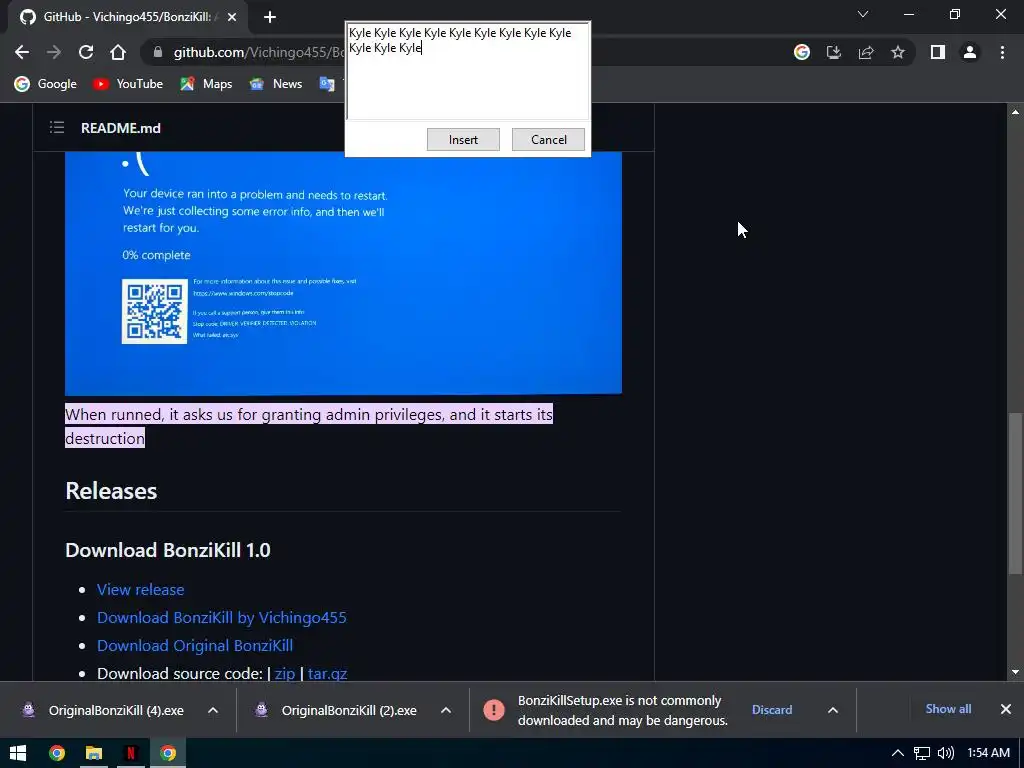1024x768 pixels.
Task: Toggle the browser side panel icon
Action: click(938, 52)
